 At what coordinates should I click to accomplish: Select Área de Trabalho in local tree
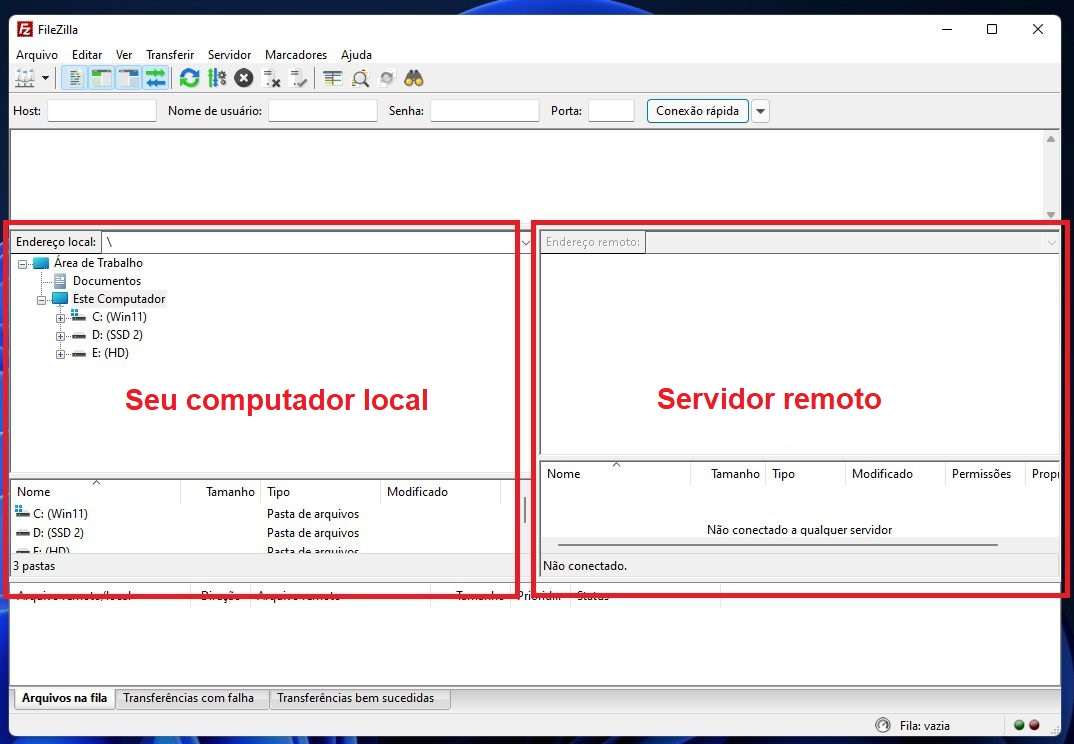pyautogui.click(x=98, y=262)
